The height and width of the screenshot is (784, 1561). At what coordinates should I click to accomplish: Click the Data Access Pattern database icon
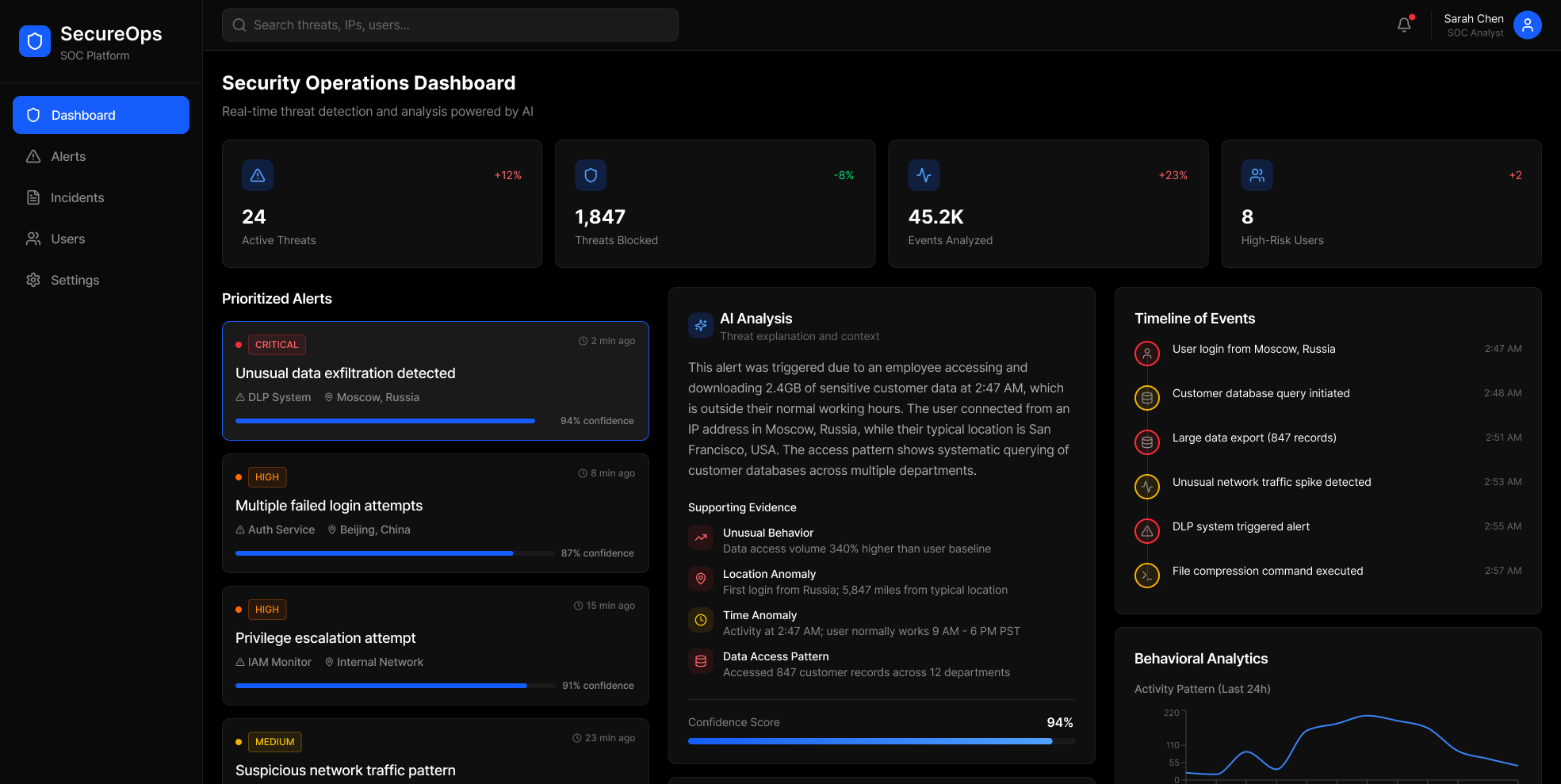(701, 661)
